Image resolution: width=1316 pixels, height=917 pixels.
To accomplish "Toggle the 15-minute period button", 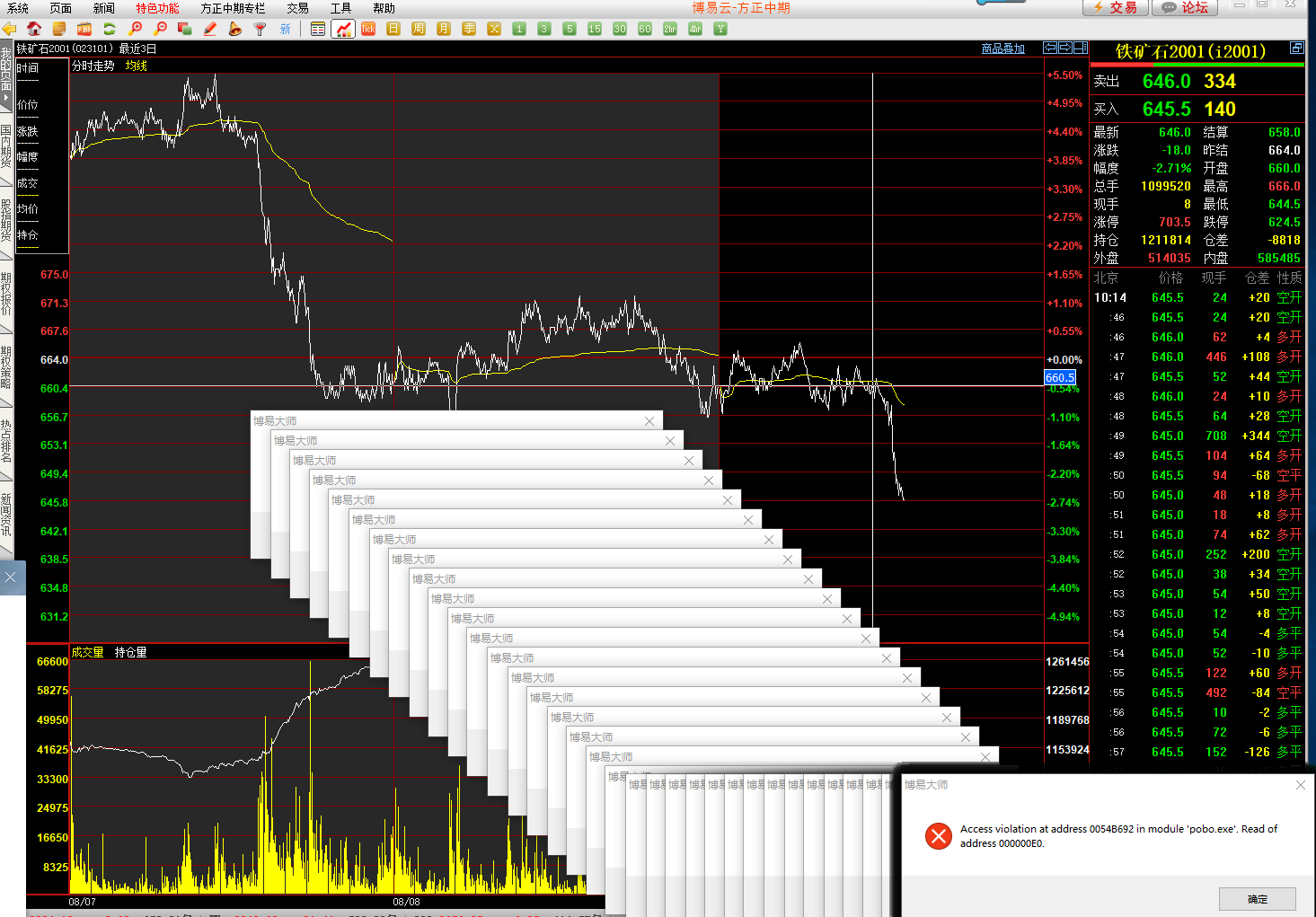I will (595, 29).
